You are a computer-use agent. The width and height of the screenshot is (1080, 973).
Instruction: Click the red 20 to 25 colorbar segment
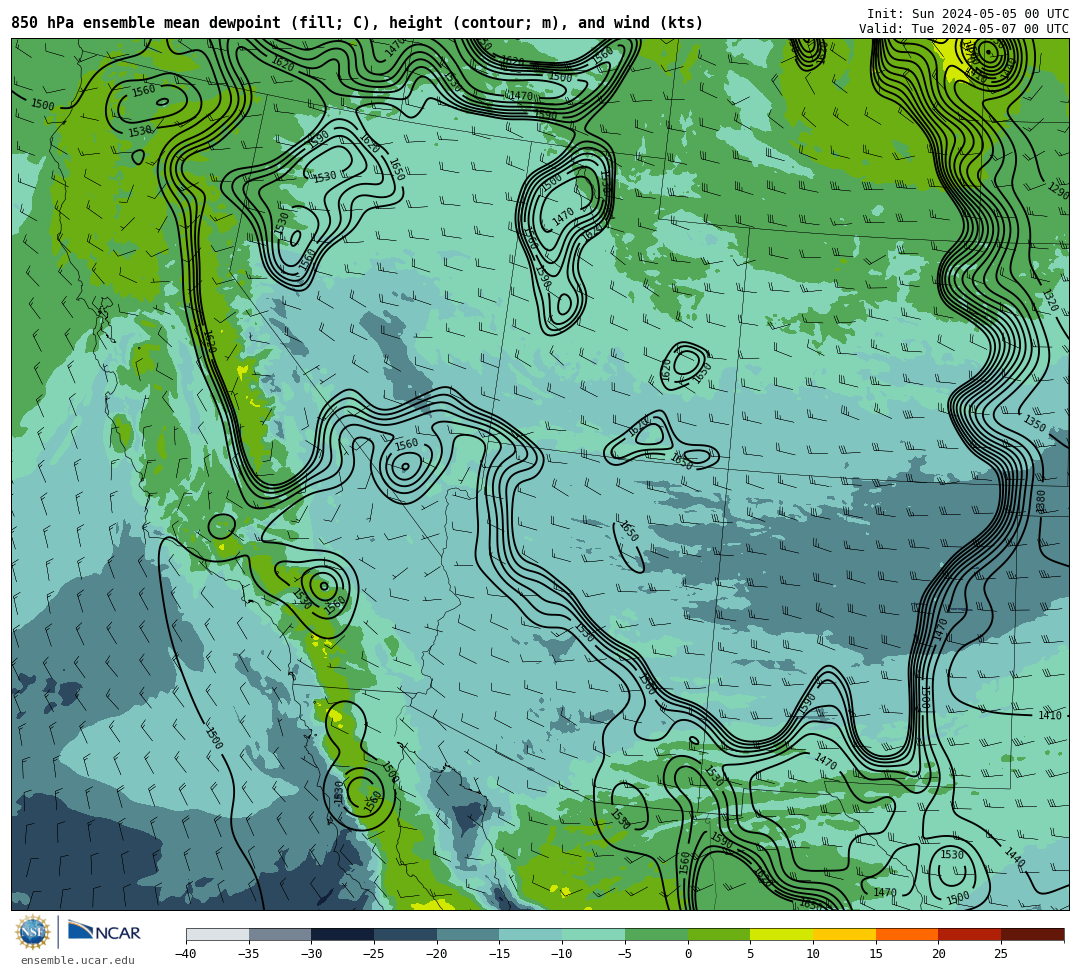tap(970, 934)
